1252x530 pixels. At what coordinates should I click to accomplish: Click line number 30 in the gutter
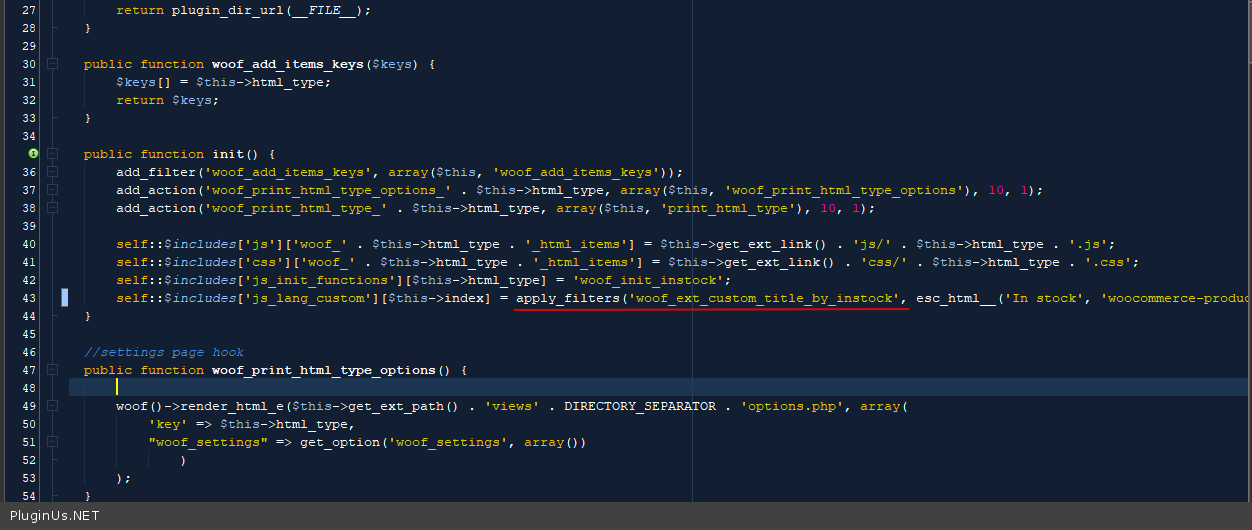coord(28,64)
